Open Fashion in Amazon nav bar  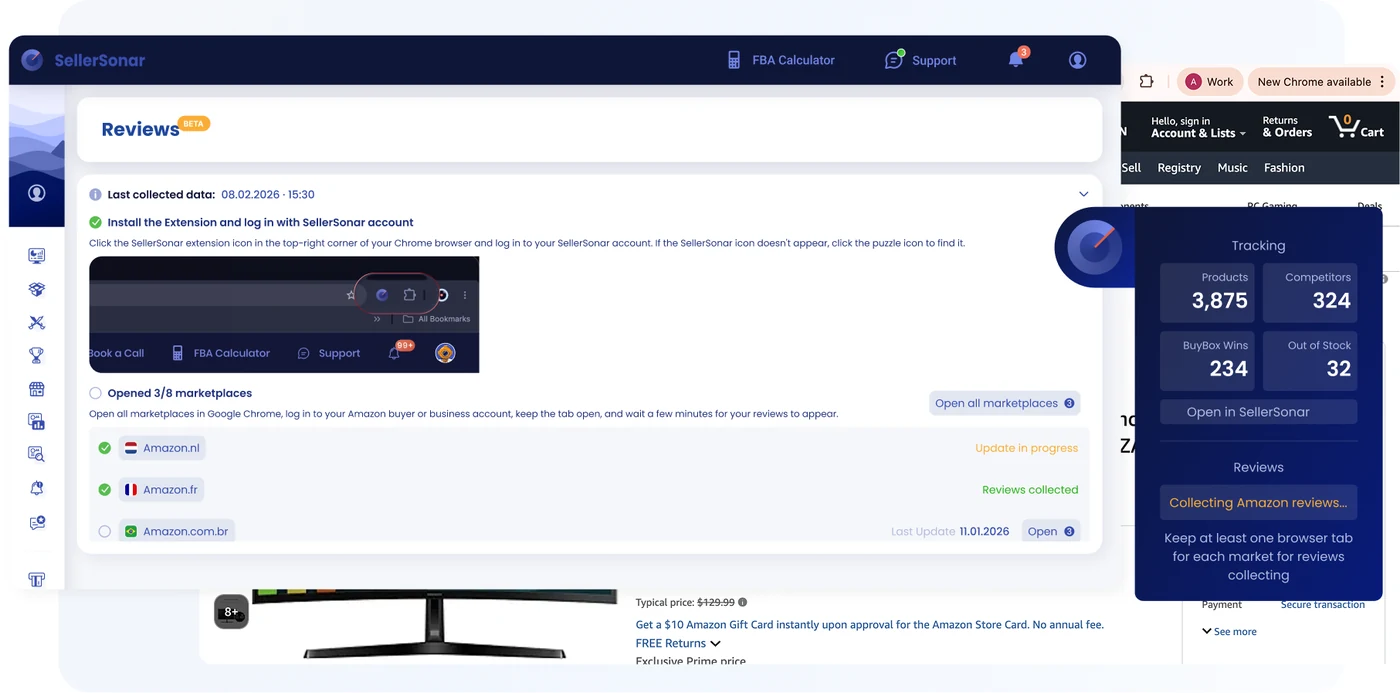[1284, 168]
